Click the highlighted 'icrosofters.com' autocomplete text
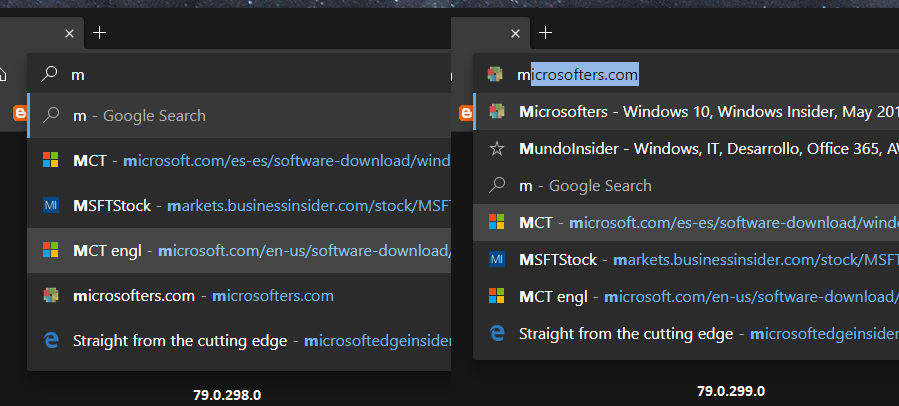 pyautogui.click(x=585, y=75)
